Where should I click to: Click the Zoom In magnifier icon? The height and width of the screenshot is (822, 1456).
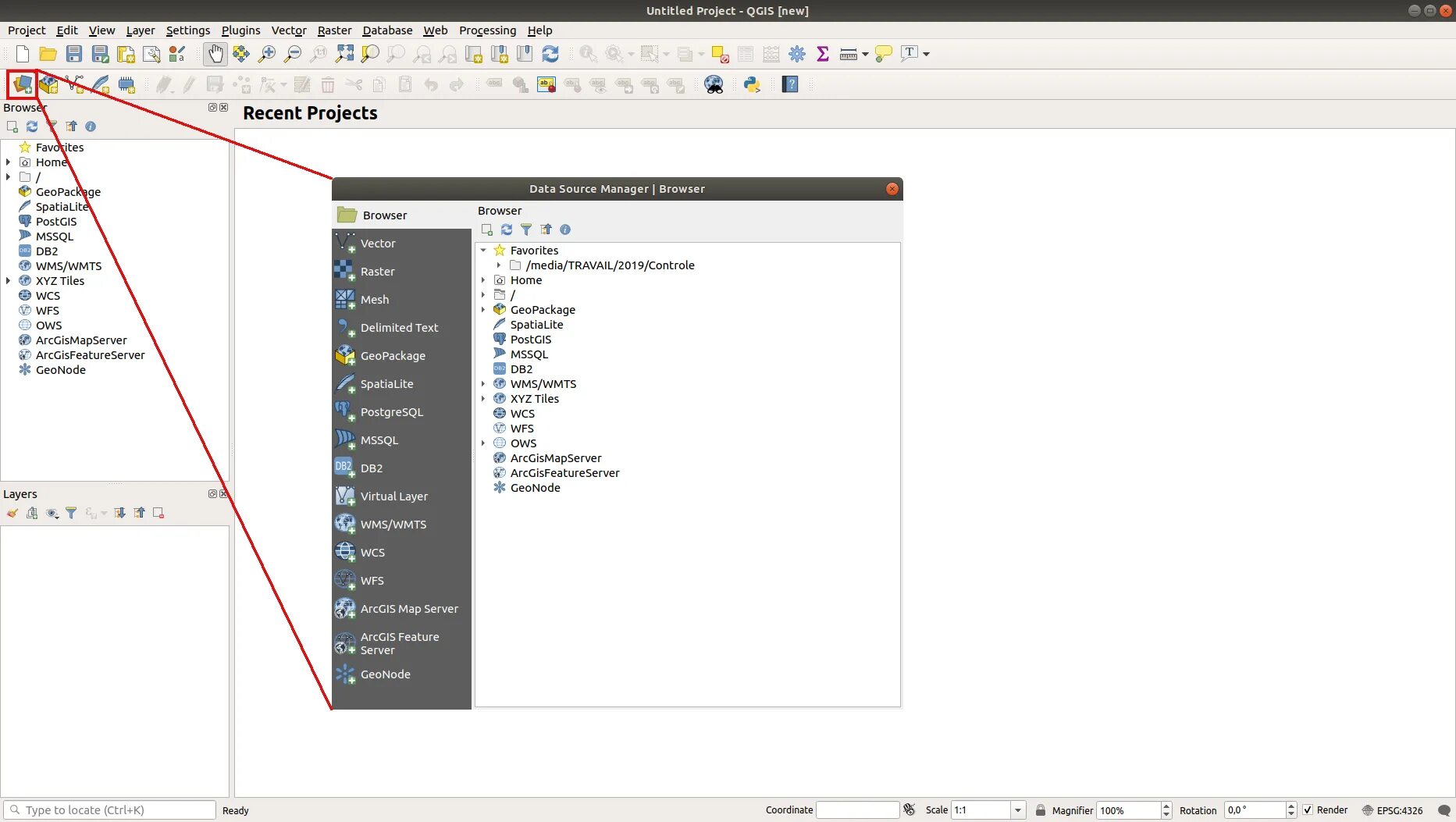267,54
